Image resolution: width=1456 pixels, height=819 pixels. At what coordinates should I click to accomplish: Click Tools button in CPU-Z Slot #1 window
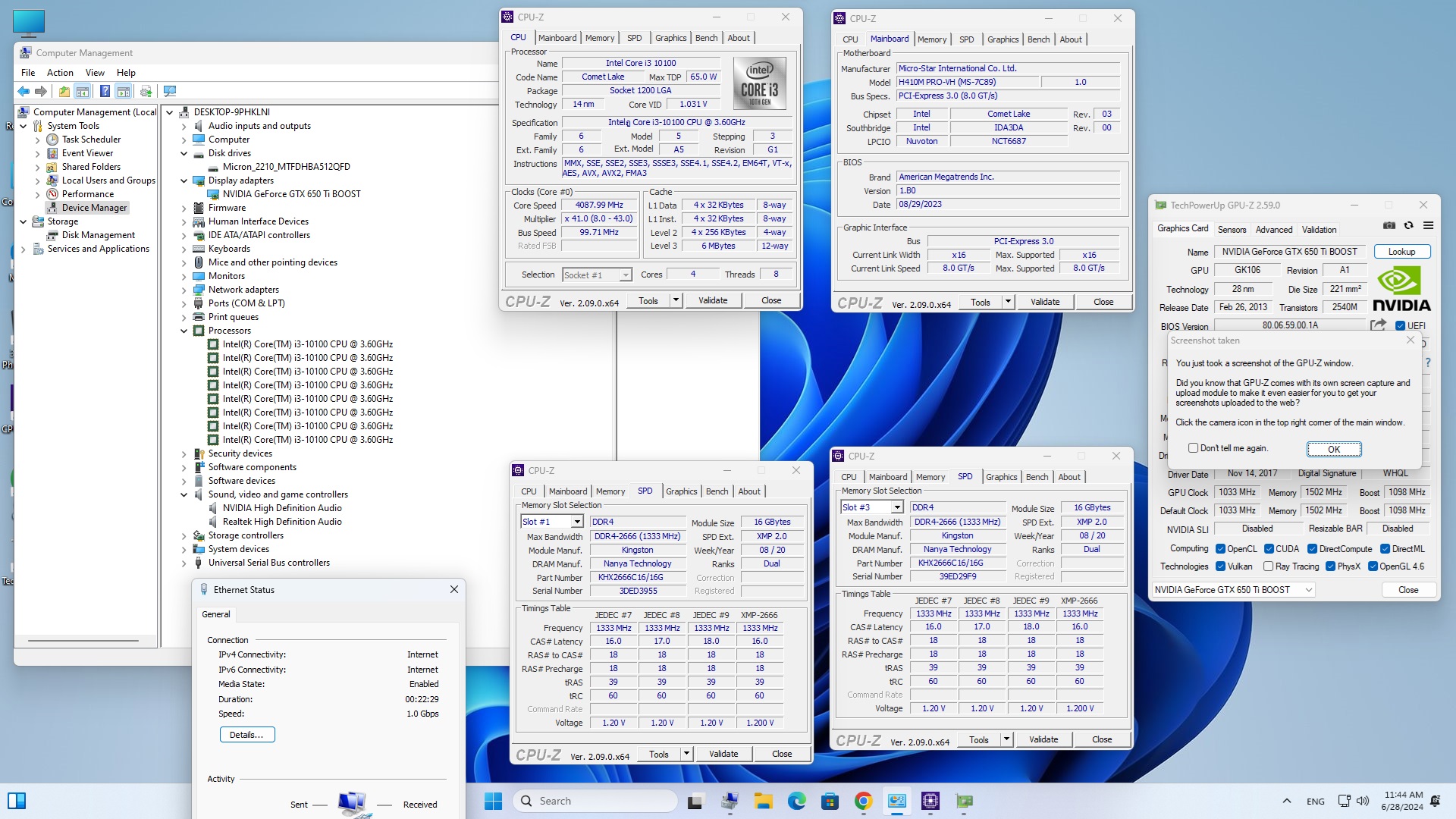(x=658, y=755)
